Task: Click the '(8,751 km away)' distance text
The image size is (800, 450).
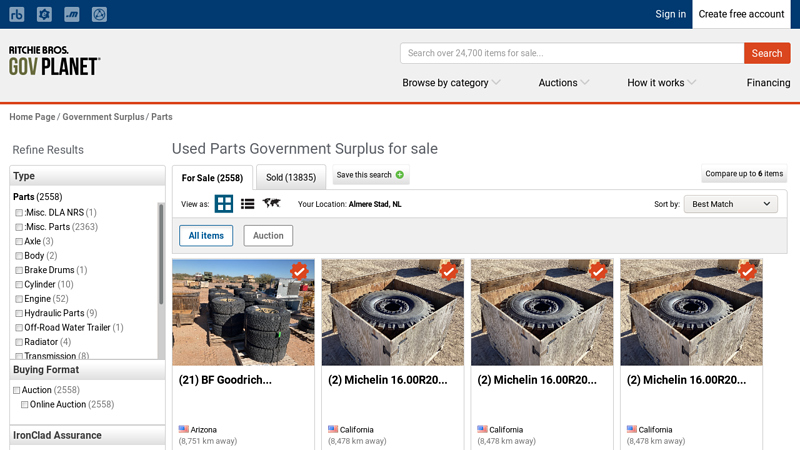Action: pos(208,441)
